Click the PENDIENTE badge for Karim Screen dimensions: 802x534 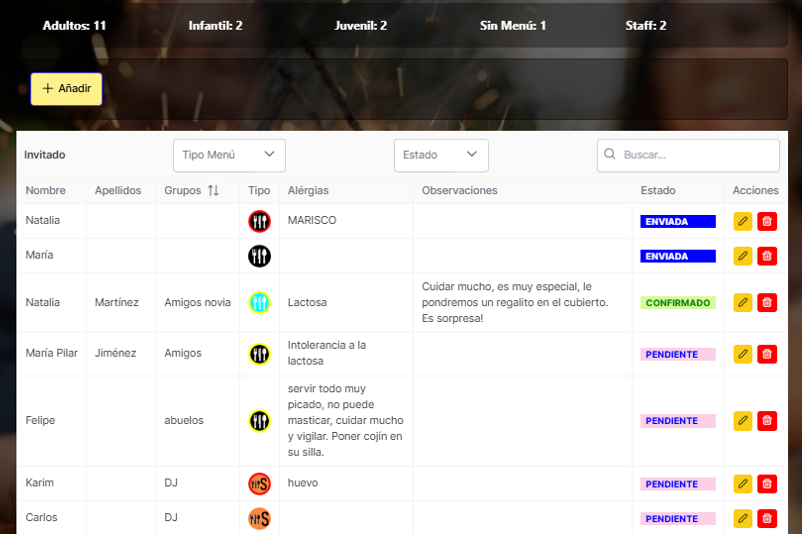tap(678, 484)
